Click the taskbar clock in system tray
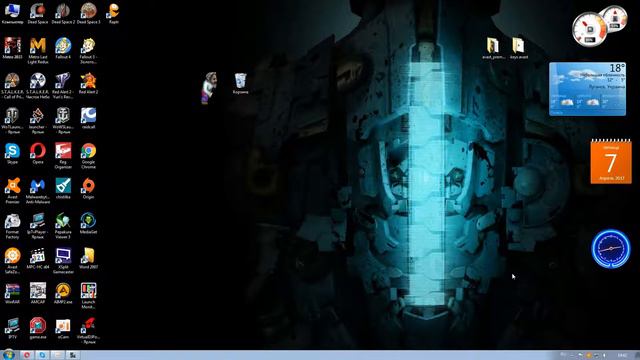Image resolution: width=640 pixels, height=360 pixels. click(x=622, y=356)
